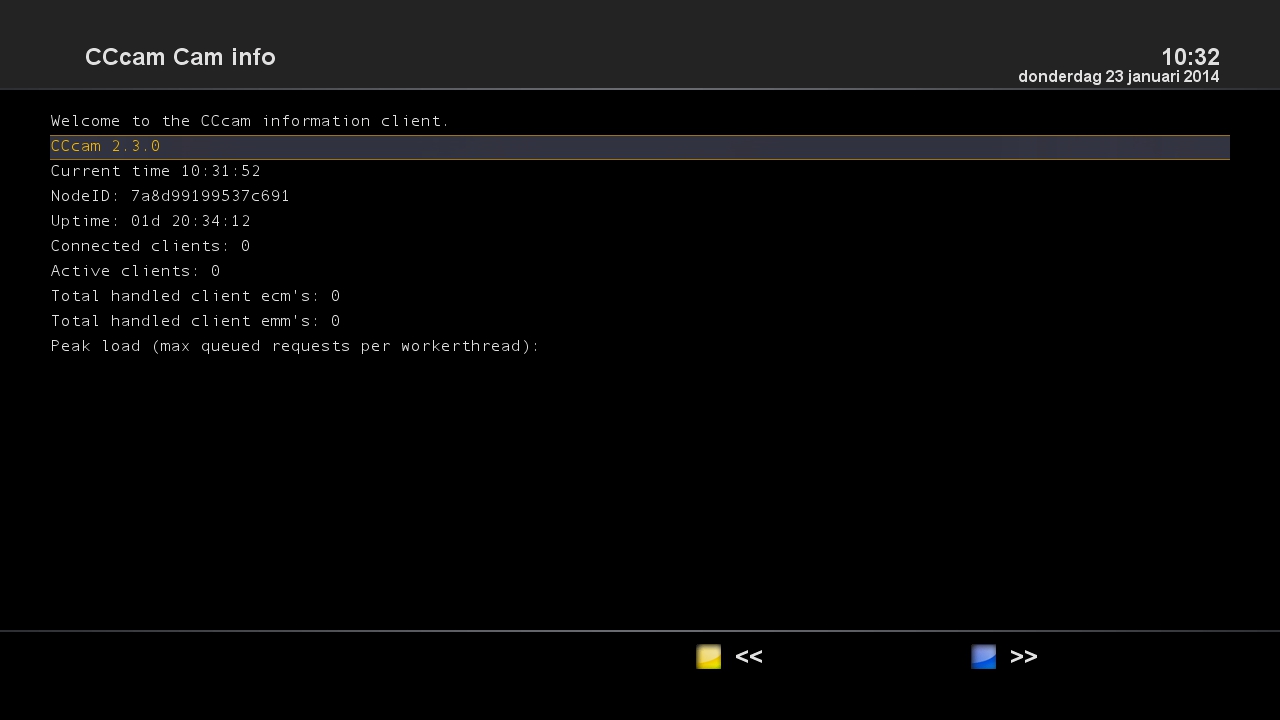This screenshot has width=1280, height=720.
Task: Select the 'Welcome to the CCcam information client.' line
Action: (x=640, y=122)
